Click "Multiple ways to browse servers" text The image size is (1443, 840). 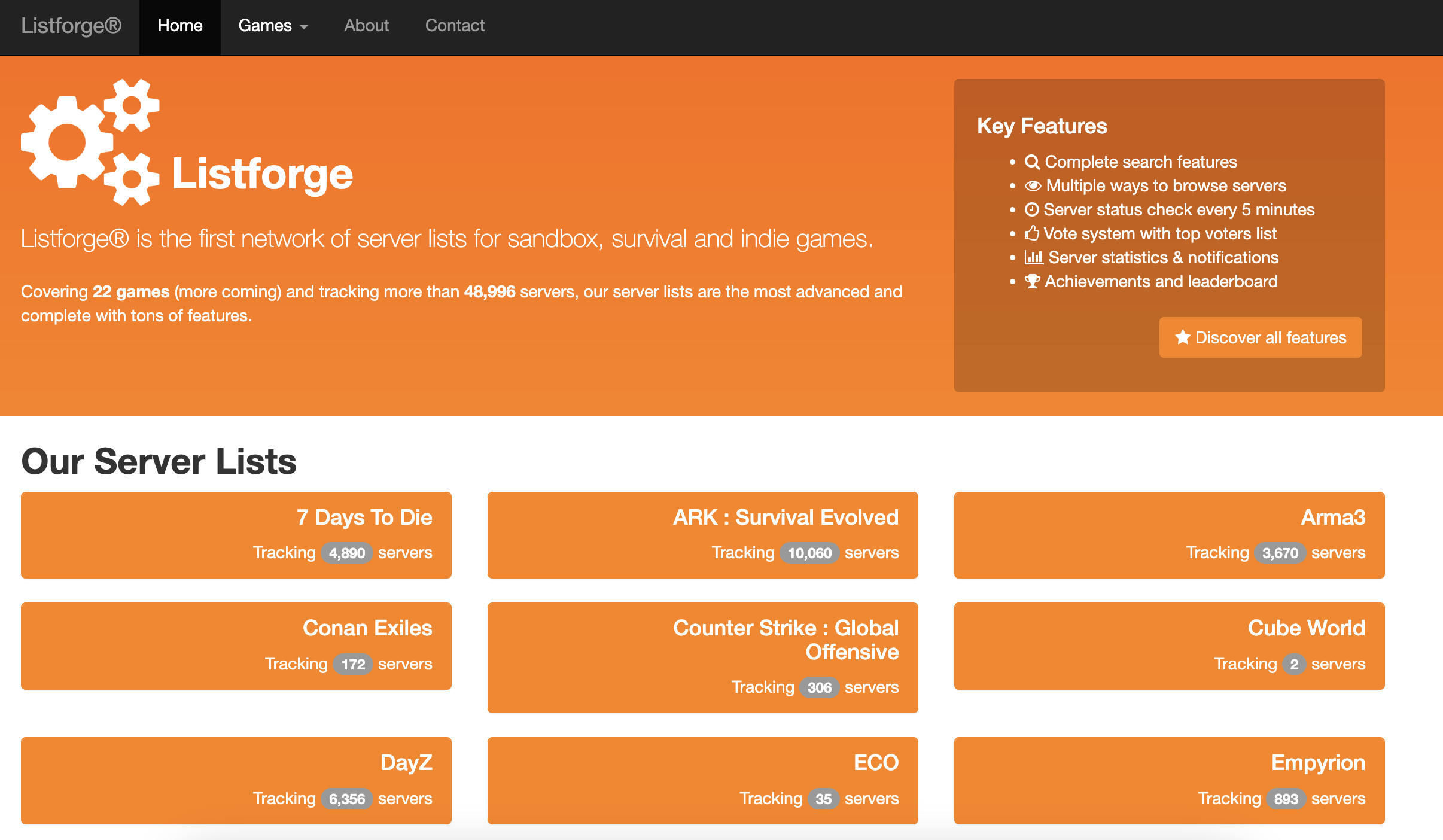pyautogui.click(x=1166, y=186)
